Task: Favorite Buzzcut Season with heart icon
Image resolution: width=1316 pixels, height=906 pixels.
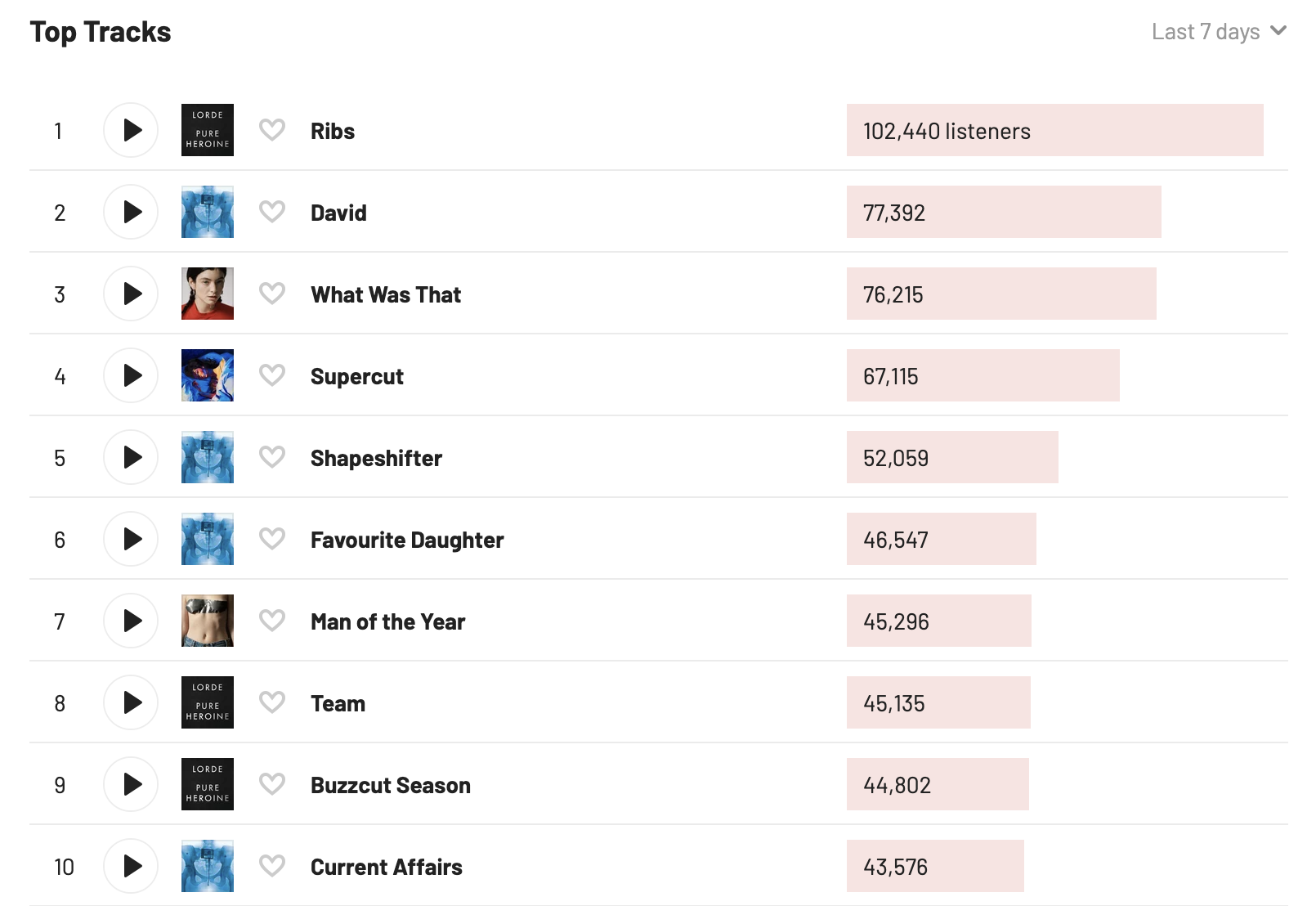Action: [272, 784]
